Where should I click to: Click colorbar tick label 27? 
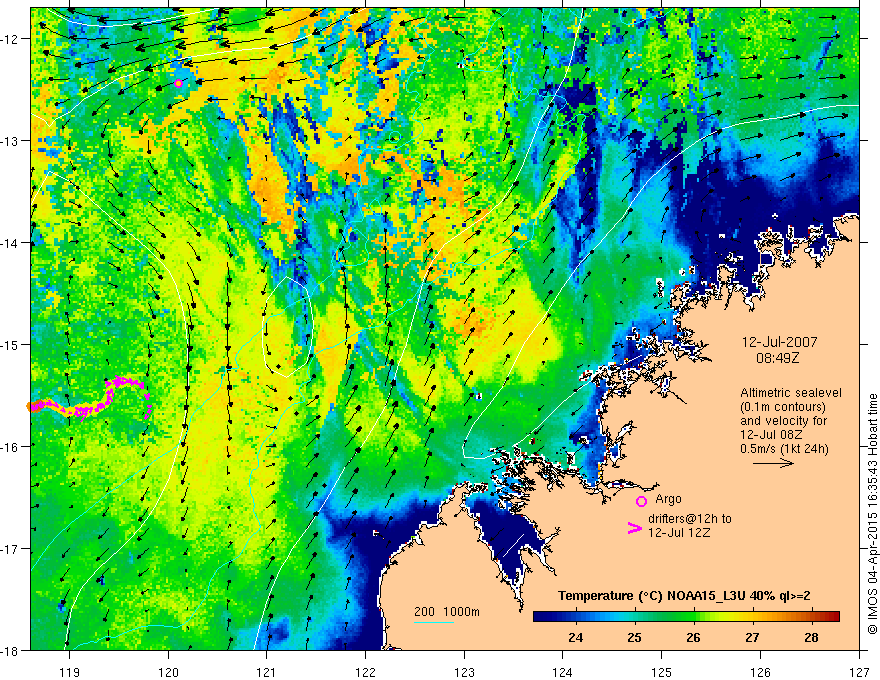(x=752, y=637)
